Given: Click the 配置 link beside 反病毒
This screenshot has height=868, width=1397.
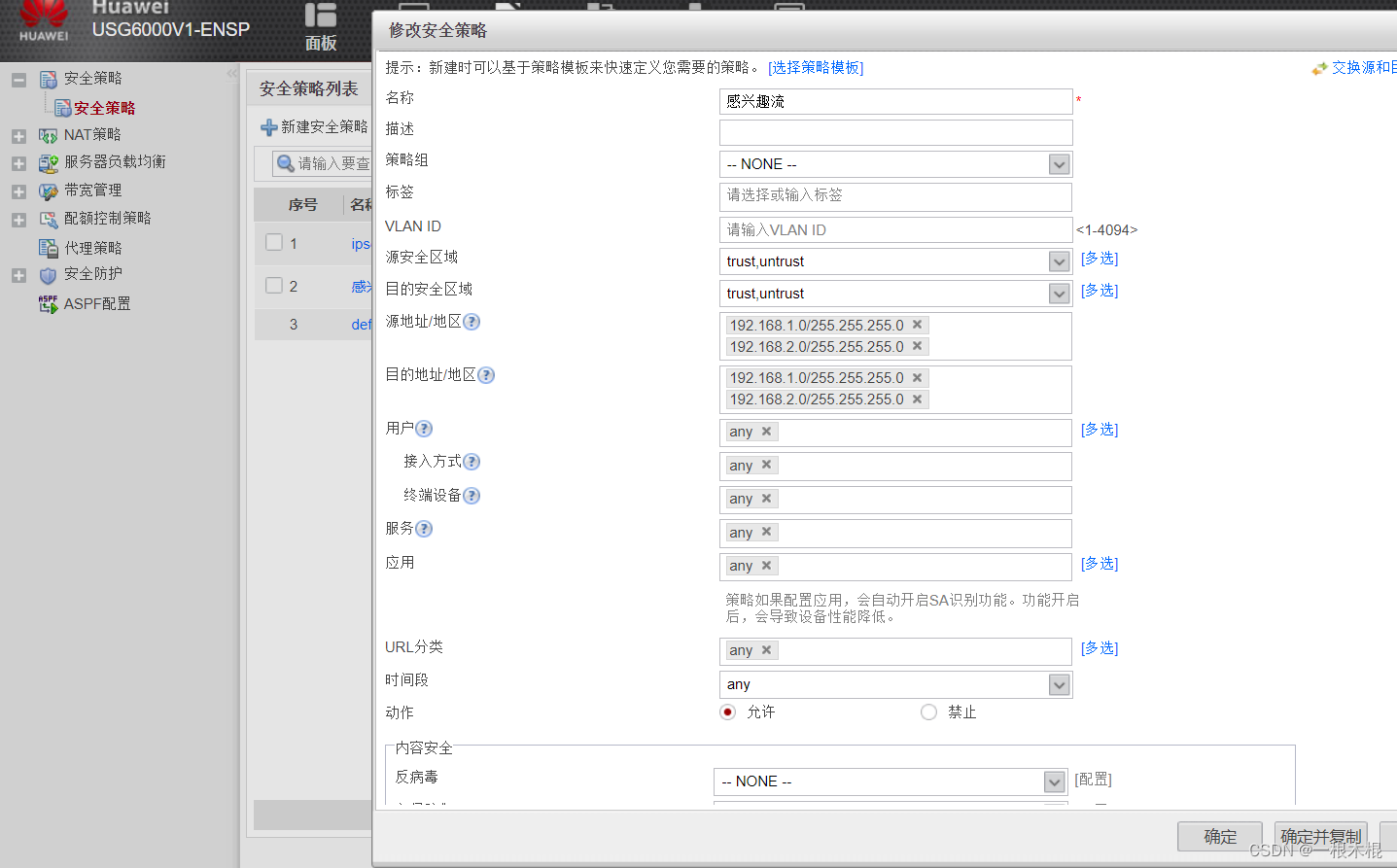Looking at the screenshot, I should 1093,780.
